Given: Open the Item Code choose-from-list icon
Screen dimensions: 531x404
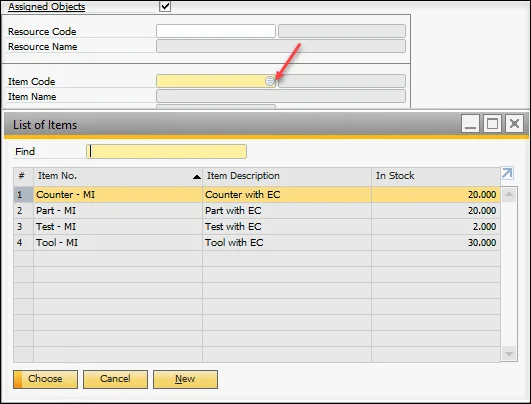Looking at the screenshot, I should [x=270, y=81].
